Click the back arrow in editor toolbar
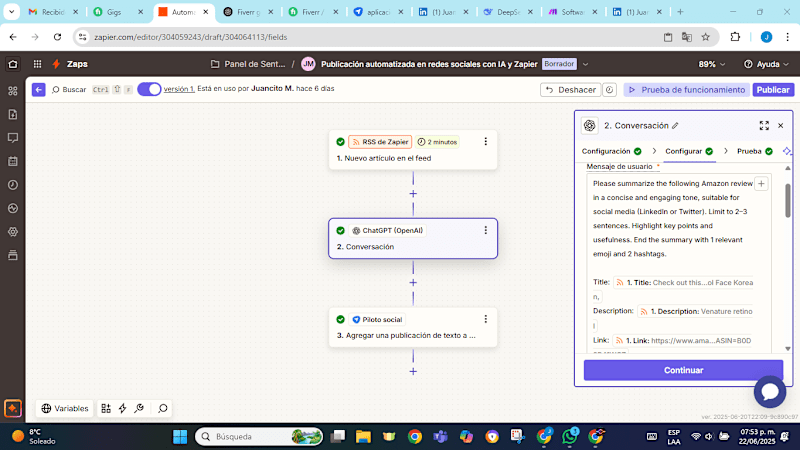Screen dimensions: 800x450 pos(39,89)
